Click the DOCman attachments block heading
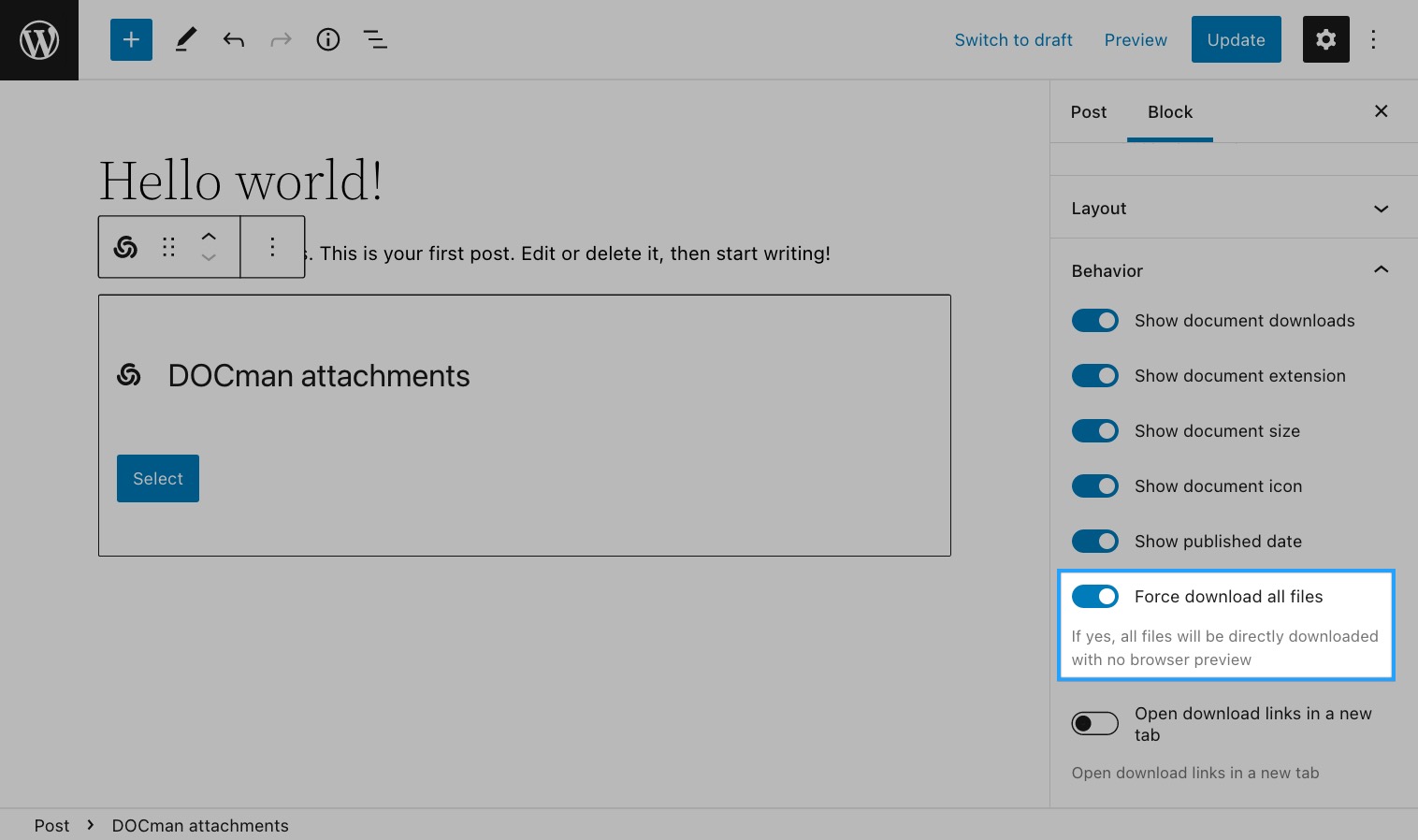The height and width of the screenshot is (840, 1418). (x=319, y=376)
